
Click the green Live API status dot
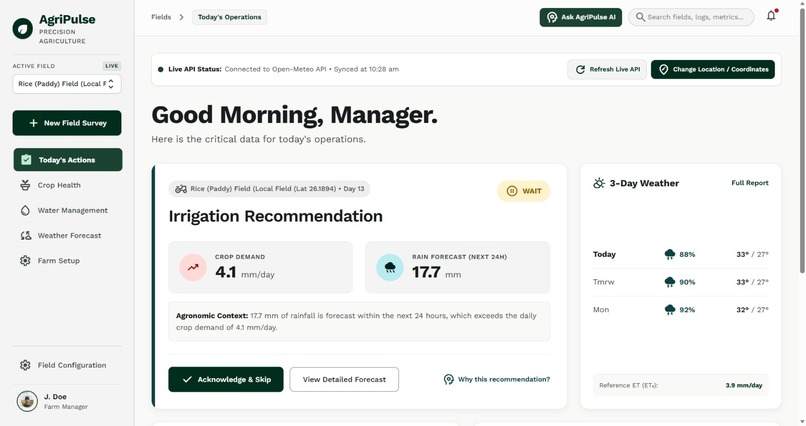(160, 69)
